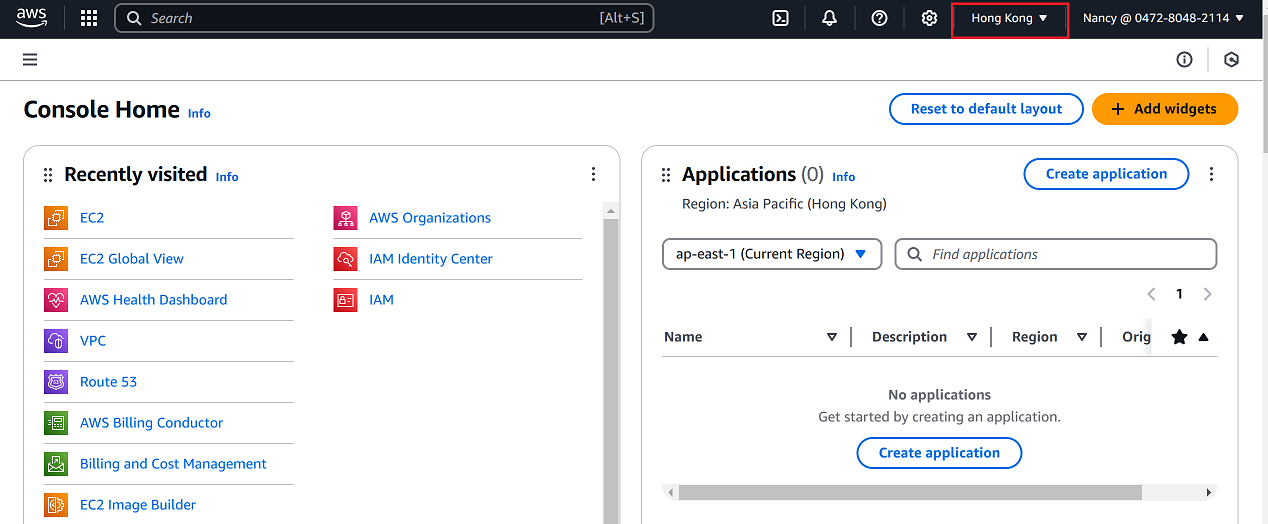Open the services grid menu

point(89,18)
